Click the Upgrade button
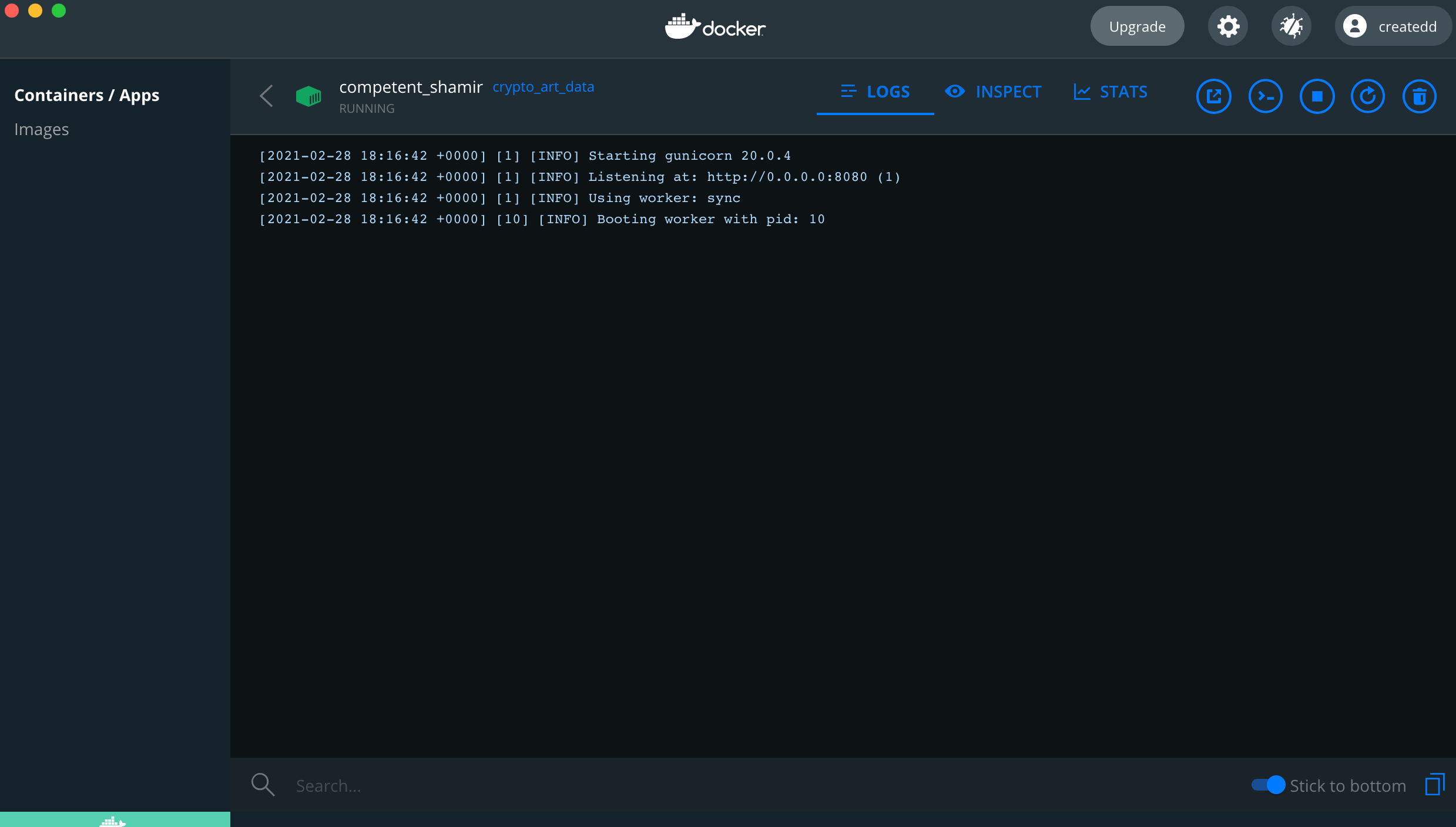The width and height of the screenshot is (1456, 827). coord(1137,26)
